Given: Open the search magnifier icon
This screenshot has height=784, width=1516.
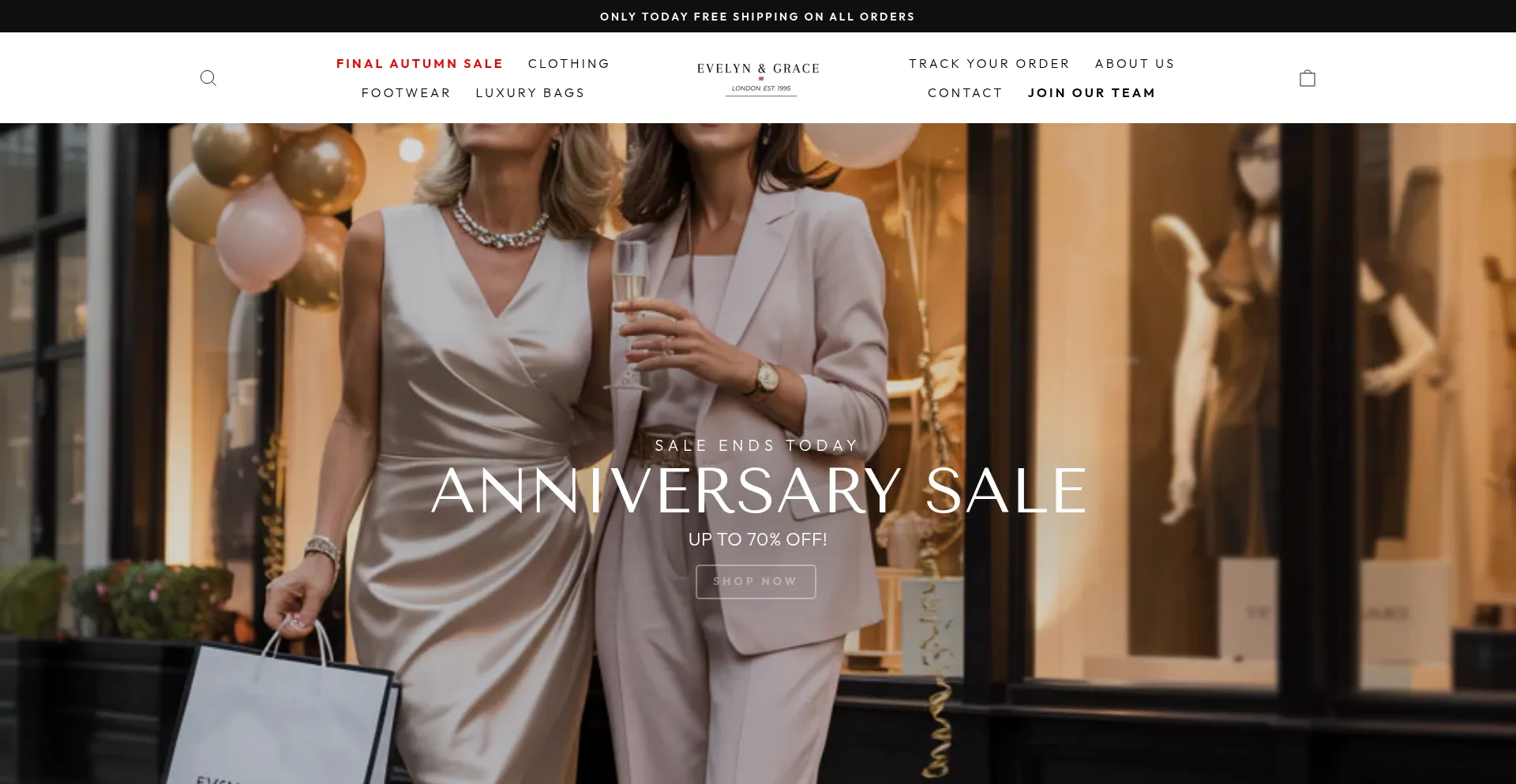Looking at the screenshot, I should [208, 78].
